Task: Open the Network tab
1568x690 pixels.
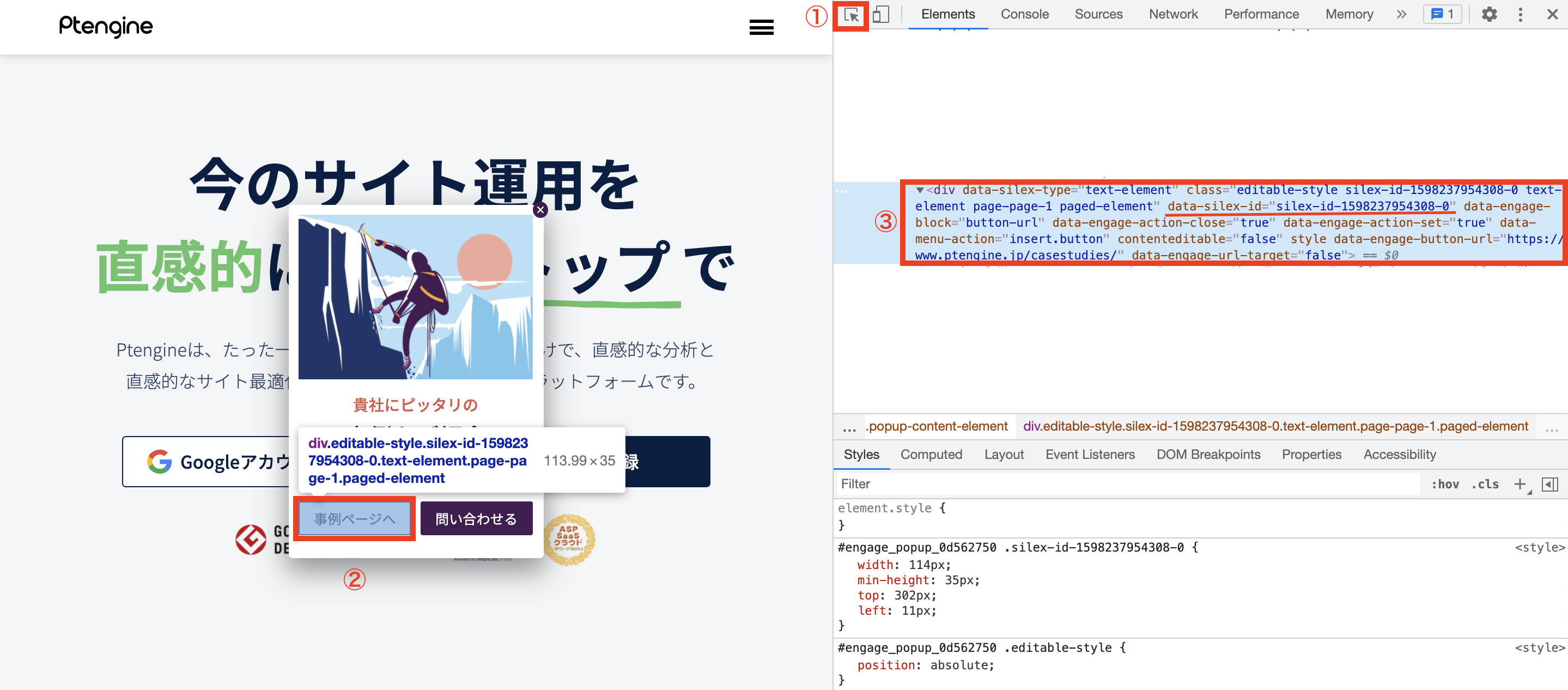Action: point(1173,15)
